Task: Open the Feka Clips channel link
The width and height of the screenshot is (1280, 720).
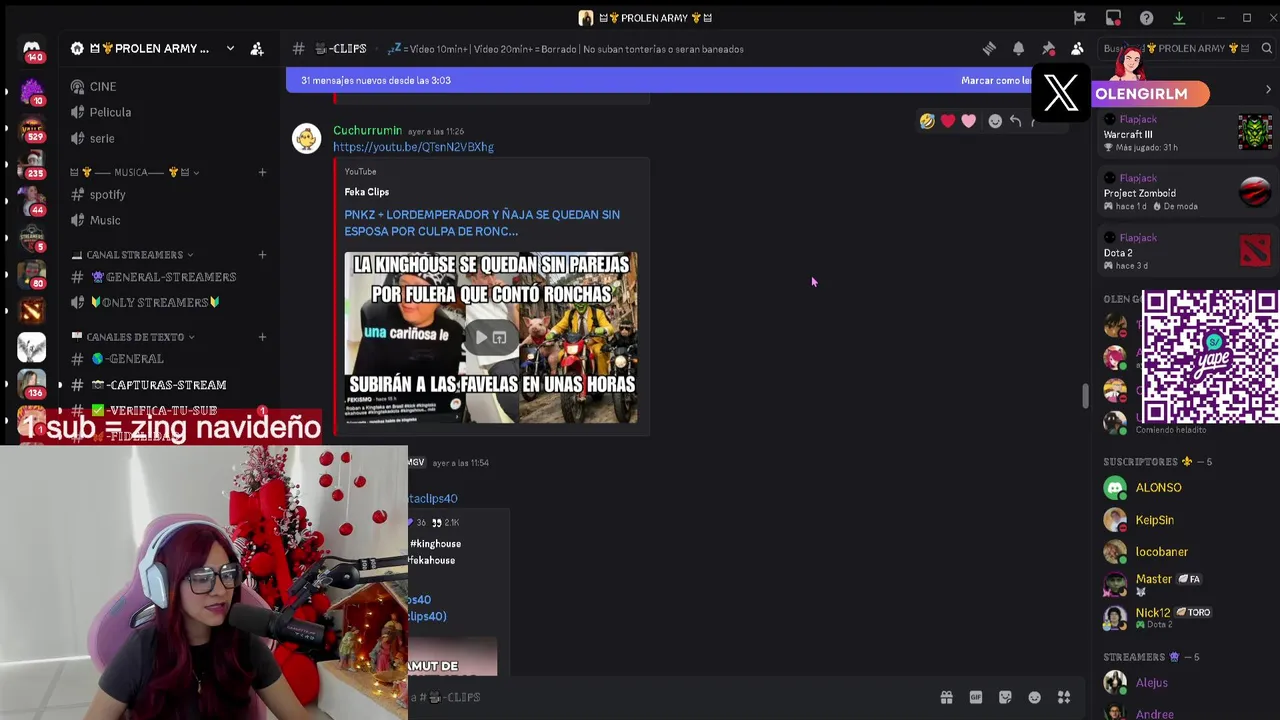Action: click(x=367, y=192)
